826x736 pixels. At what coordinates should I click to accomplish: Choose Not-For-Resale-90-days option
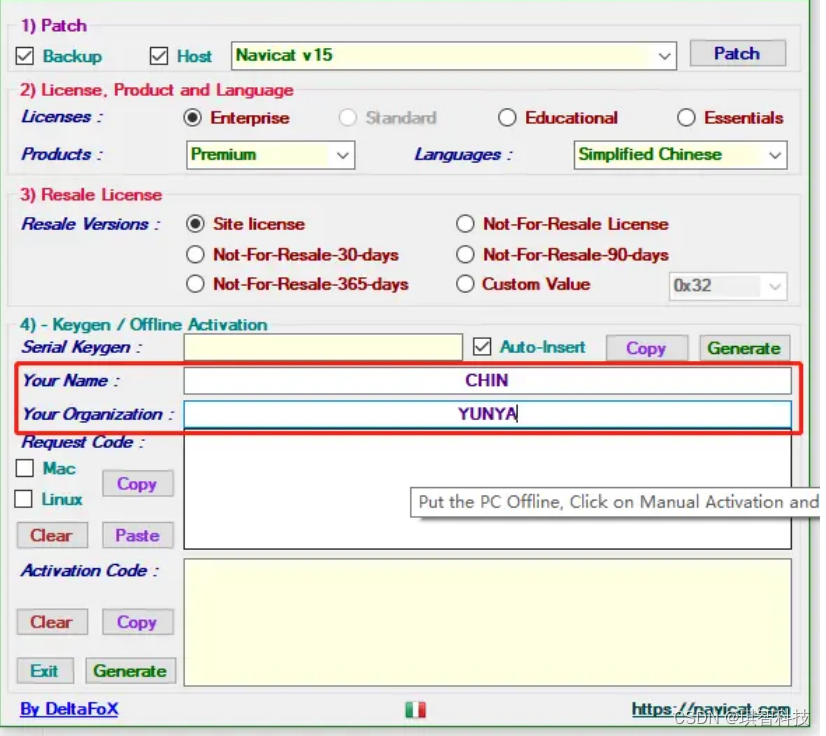(465, 254)
